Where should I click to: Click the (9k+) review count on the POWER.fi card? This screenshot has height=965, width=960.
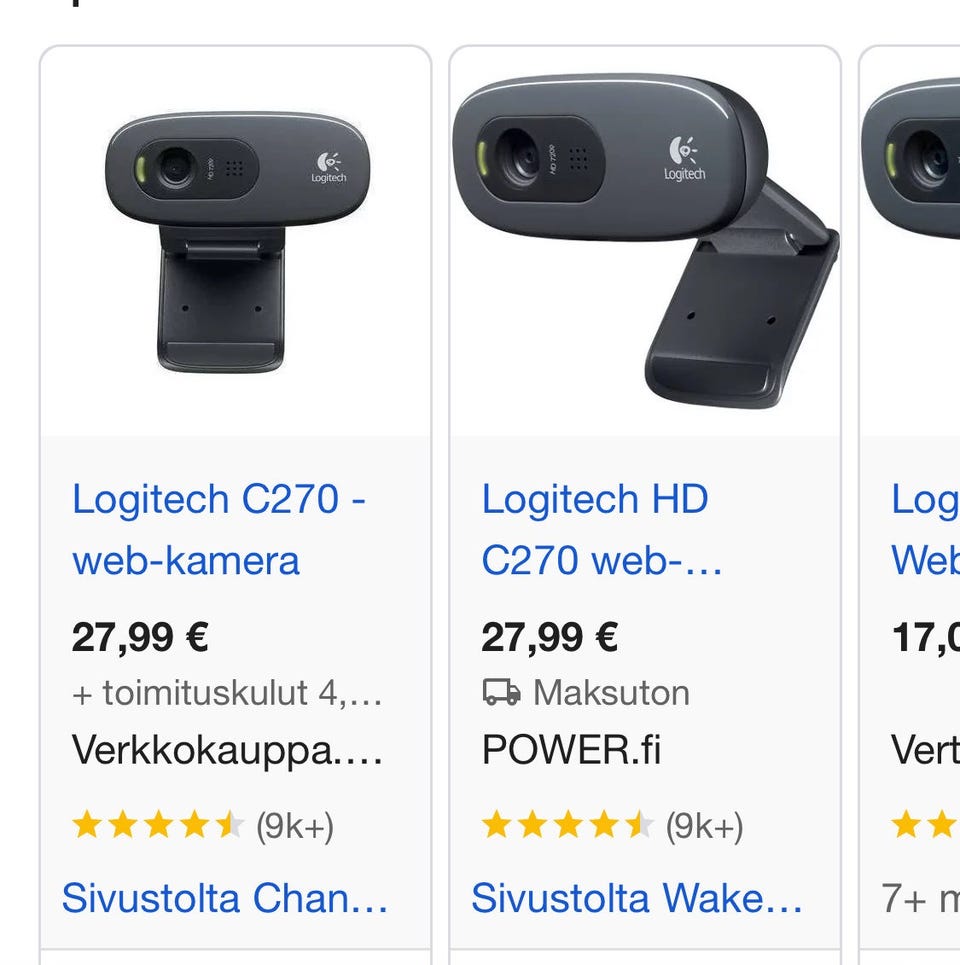(x=705, y=826)
